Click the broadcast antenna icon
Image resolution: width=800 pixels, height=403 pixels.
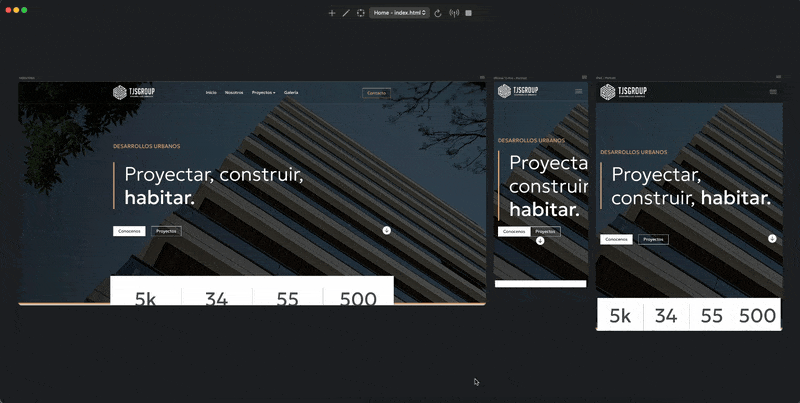tap(454, 13)
